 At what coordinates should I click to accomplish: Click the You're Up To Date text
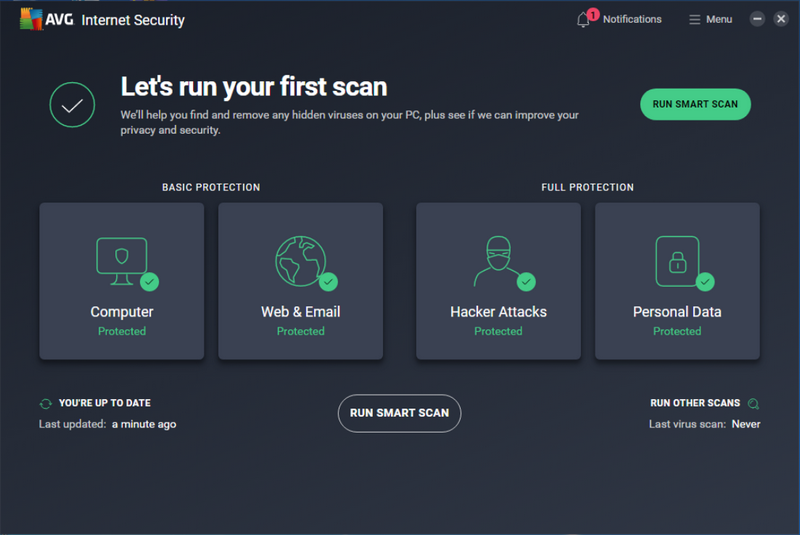105,403
